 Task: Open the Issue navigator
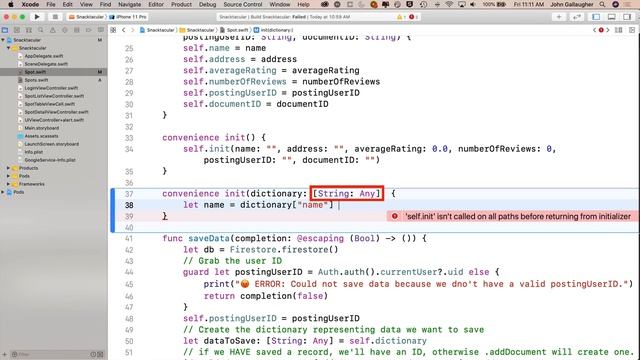(53, 30)
